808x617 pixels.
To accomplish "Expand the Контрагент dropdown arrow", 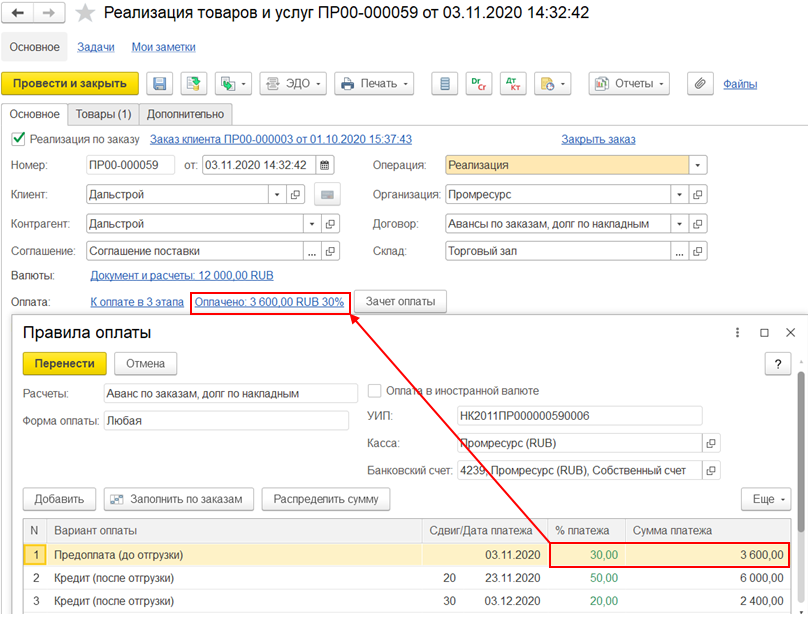I will 312,224.
